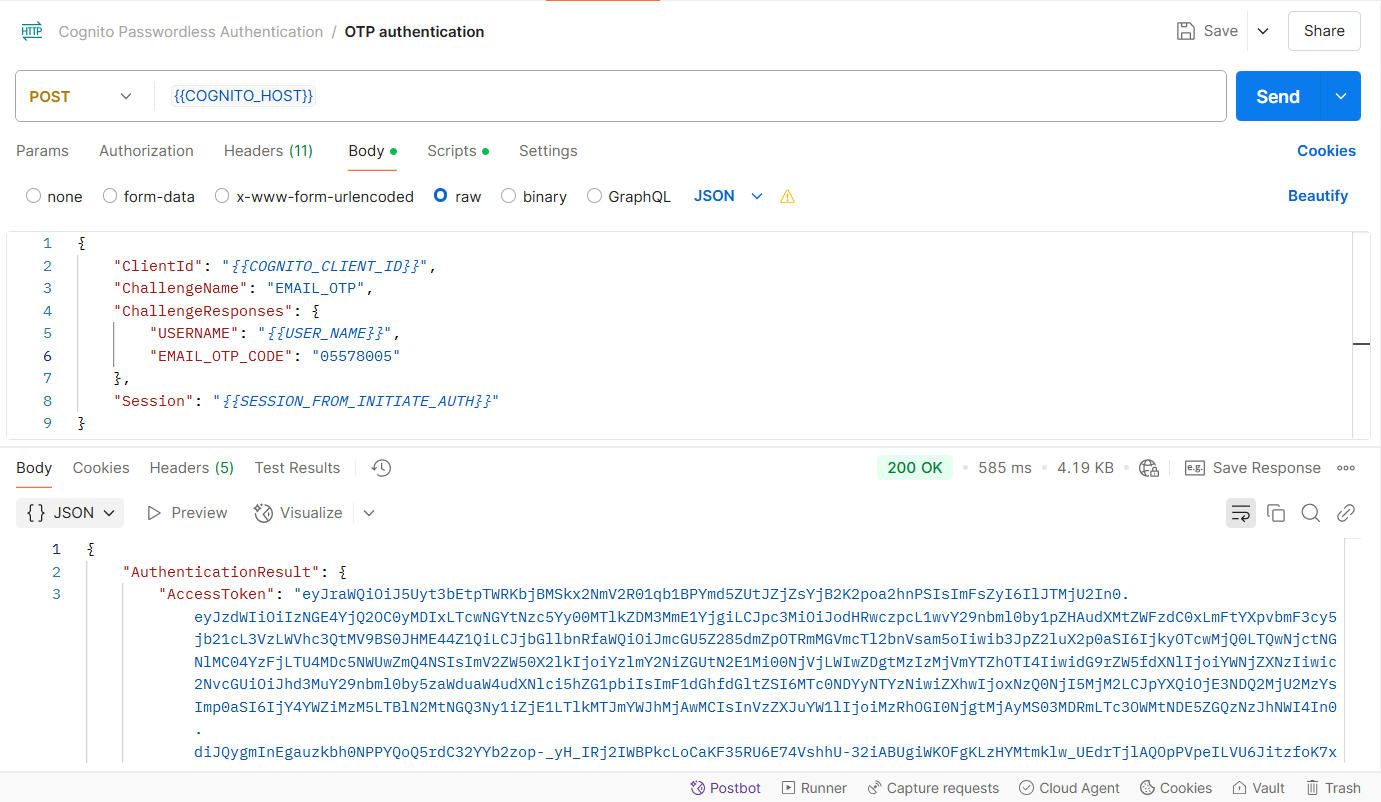Click the request URL input field
This screenshot has height=802, width=1381.
(x=690, y=97)
